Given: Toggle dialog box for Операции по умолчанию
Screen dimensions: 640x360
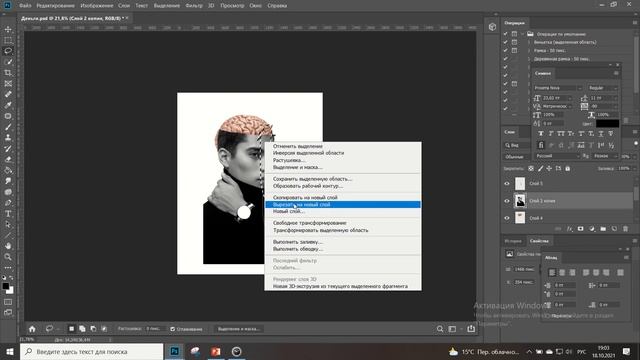Looking at the screenshot, I should [514, 34].
